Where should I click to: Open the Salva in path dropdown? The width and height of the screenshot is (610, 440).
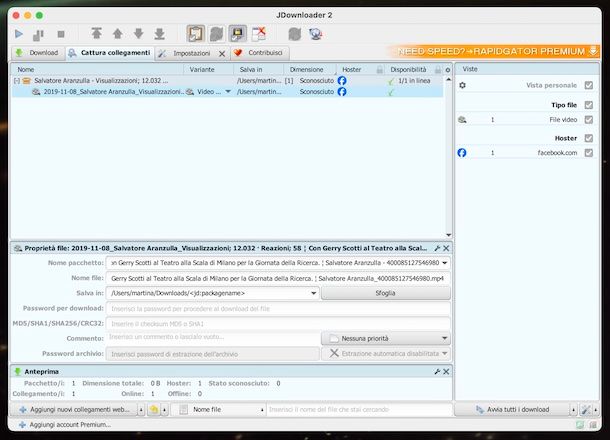click(x=313, y=293)
